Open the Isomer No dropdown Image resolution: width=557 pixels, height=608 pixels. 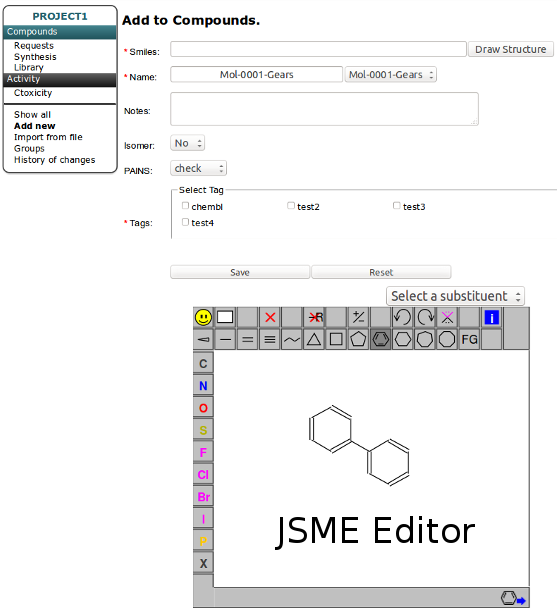click(x=187, y=143)
